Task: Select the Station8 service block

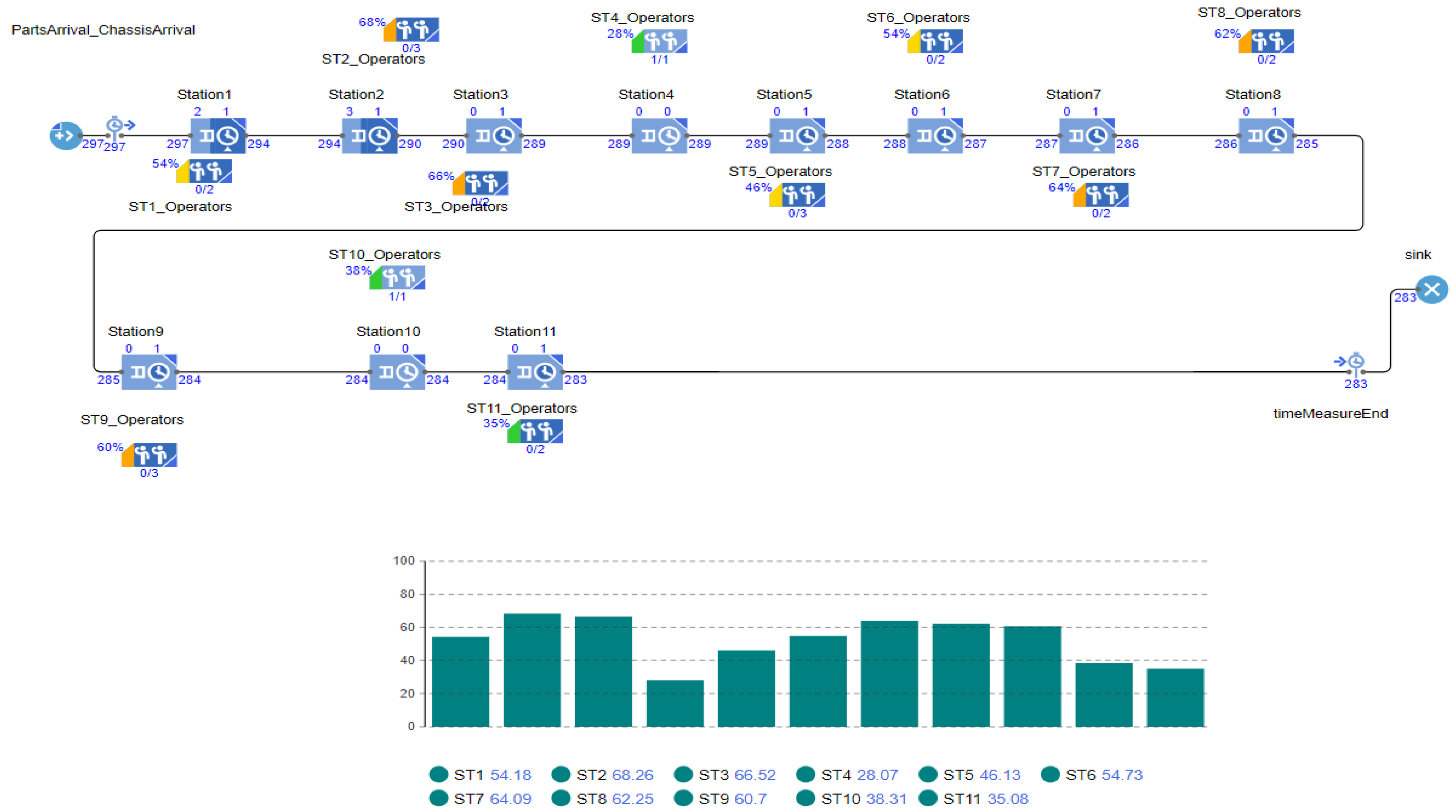Action: click(1266, 136)
